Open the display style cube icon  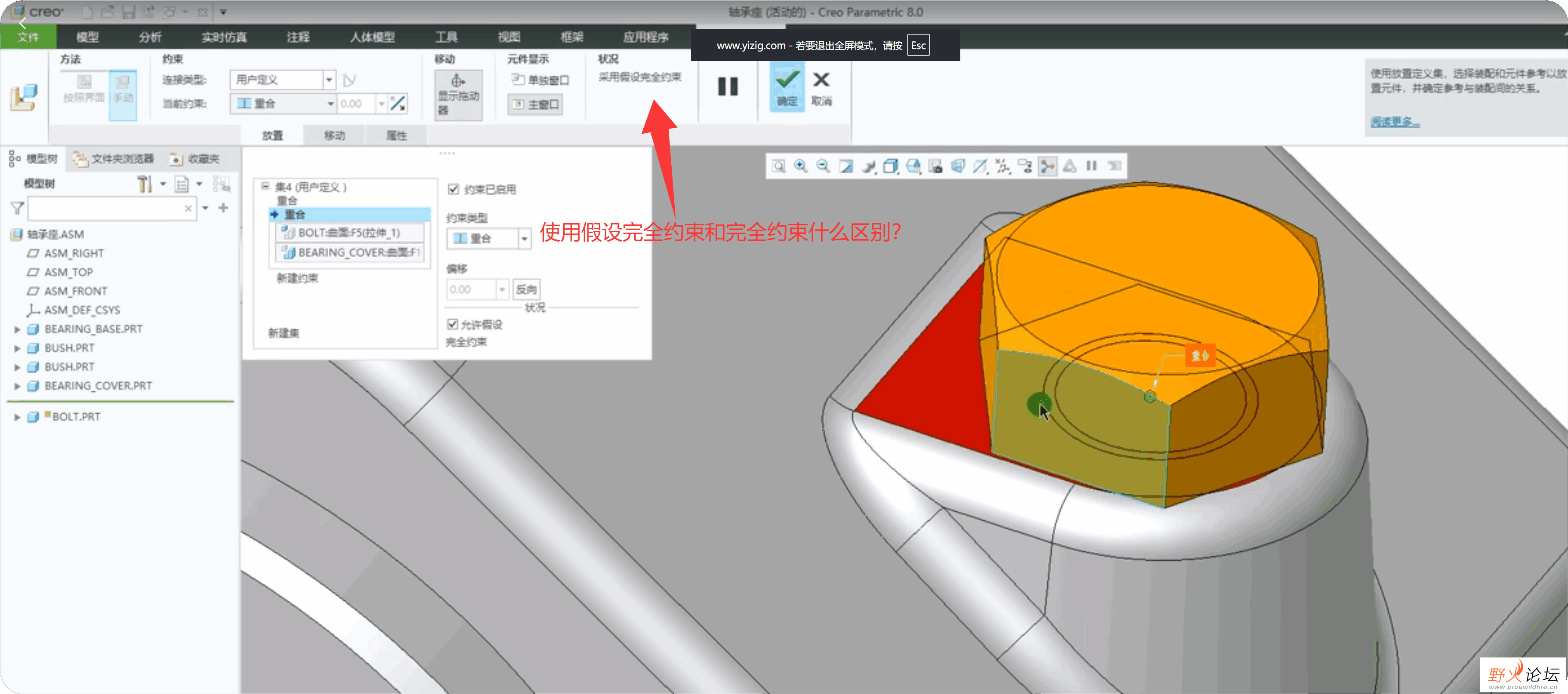click(891, 166)
